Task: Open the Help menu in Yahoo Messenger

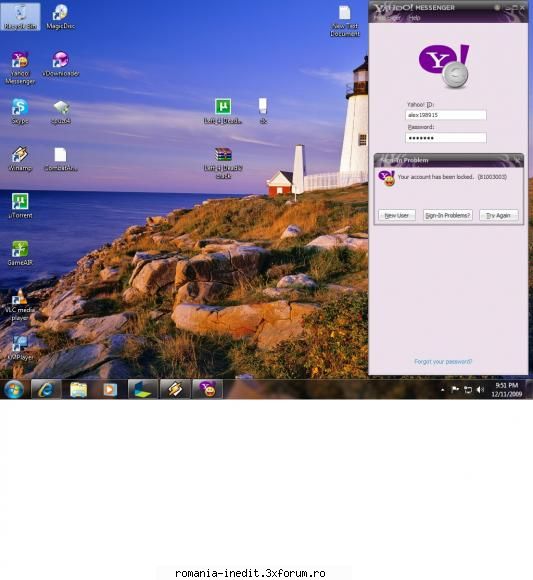Action: 414,18
